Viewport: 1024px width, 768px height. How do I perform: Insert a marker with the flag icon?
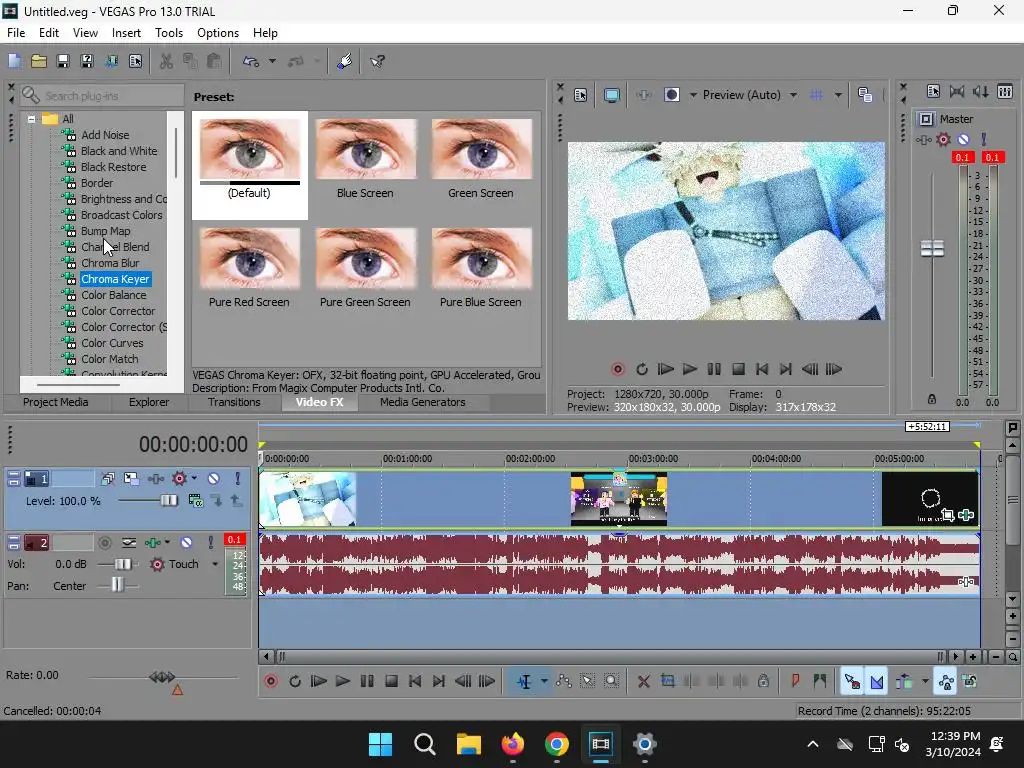click(x=795, y=681)
